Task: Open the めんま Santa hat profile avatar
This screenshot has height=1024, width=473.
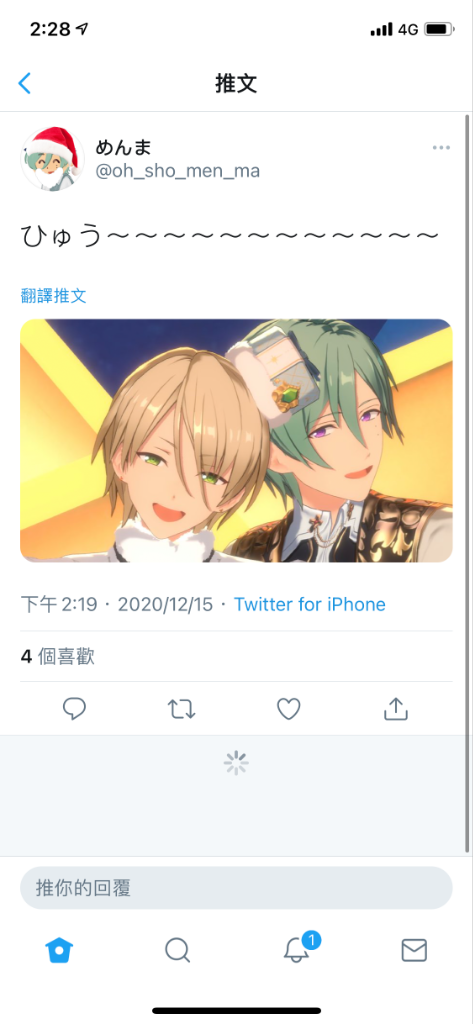Action: point(52,159)
